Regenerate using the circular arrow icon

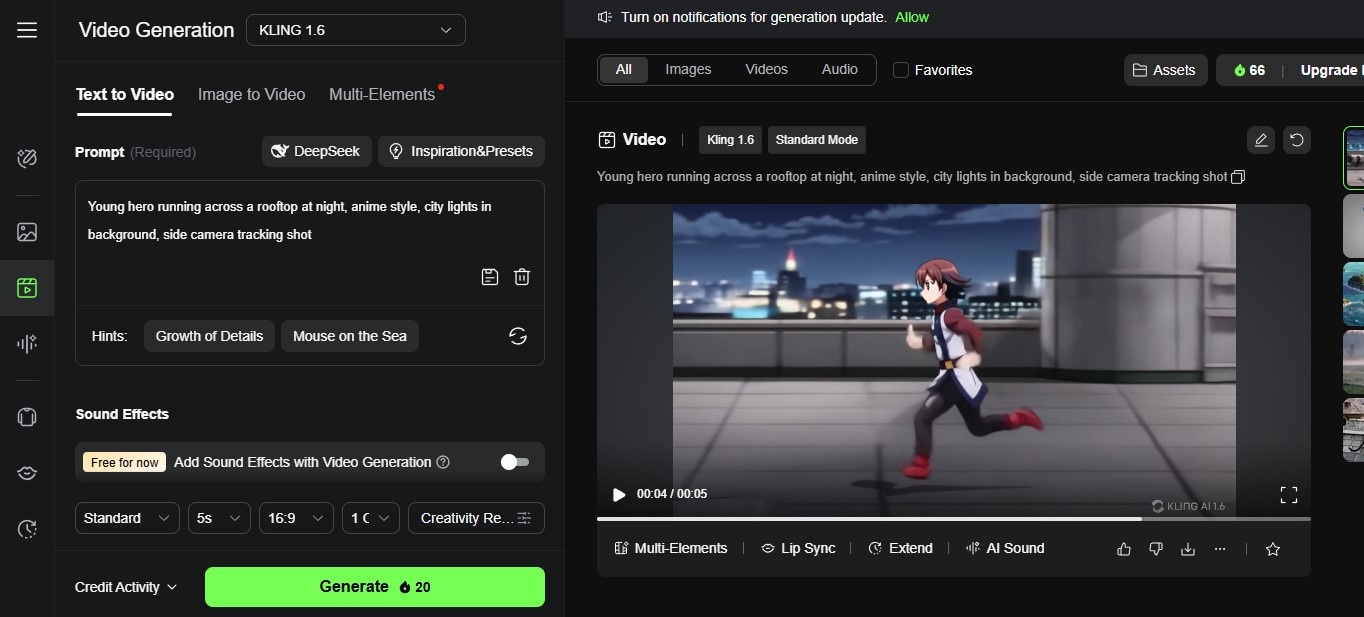(1297, 140)
